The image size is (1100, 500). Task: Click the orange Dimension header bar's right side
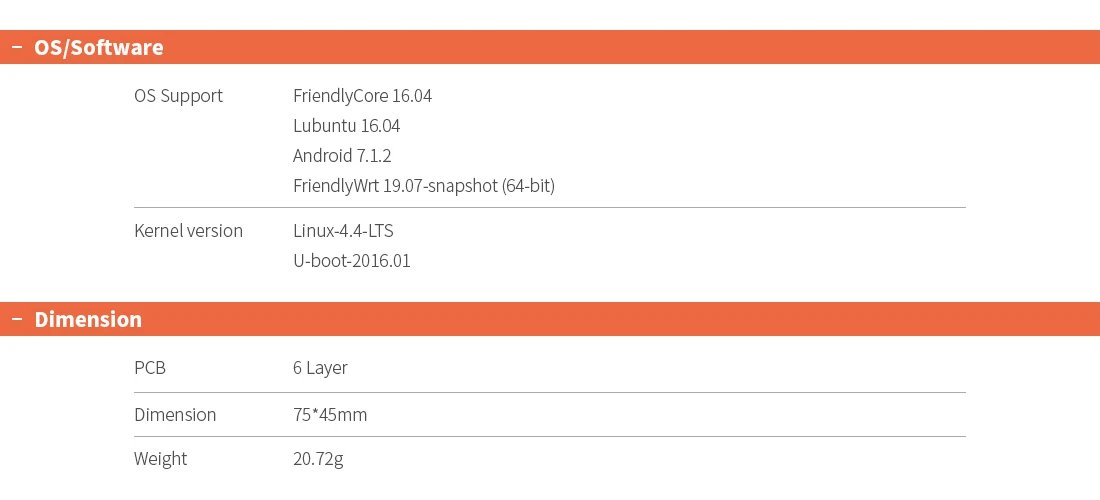click(x=900, y=320)
